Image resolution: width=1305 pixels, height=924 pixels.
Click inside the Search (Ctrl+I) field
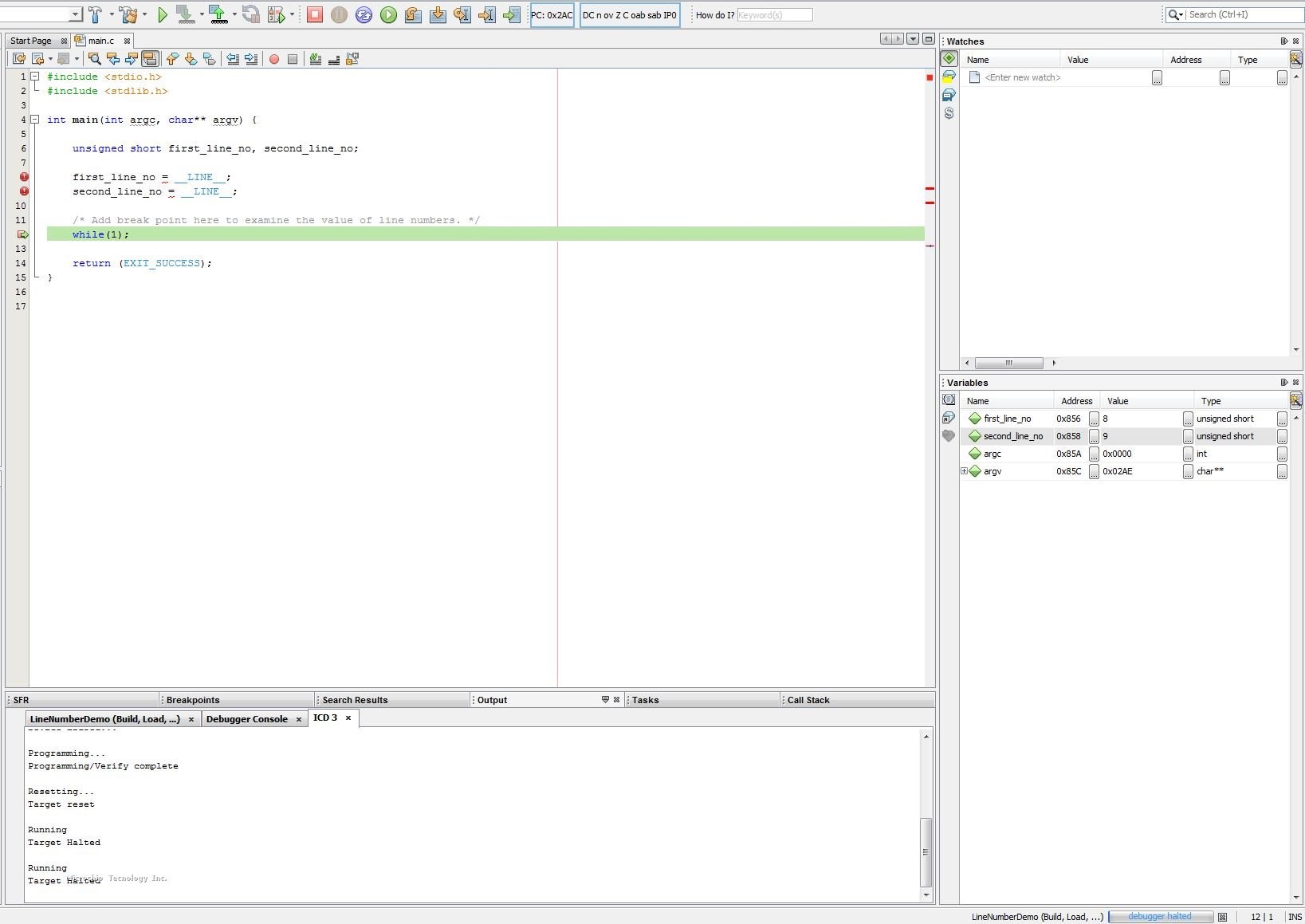[x=1232, y=14]
